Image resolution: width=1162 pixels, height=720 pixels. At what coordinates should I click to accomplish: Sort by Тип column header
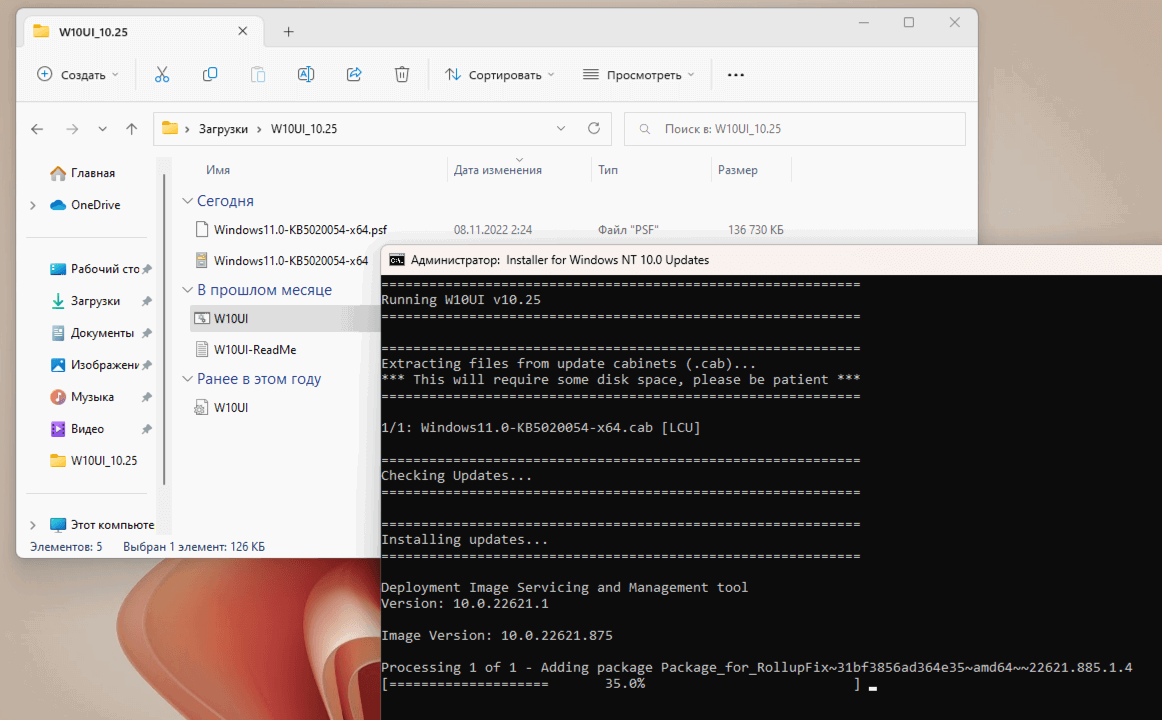coord(608,170)
